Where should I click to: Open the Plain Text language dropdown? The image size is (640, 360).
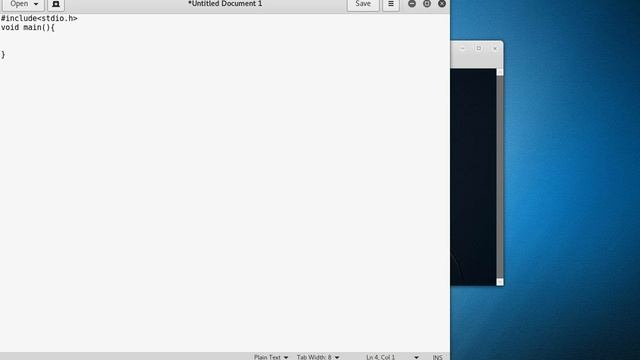271,357
